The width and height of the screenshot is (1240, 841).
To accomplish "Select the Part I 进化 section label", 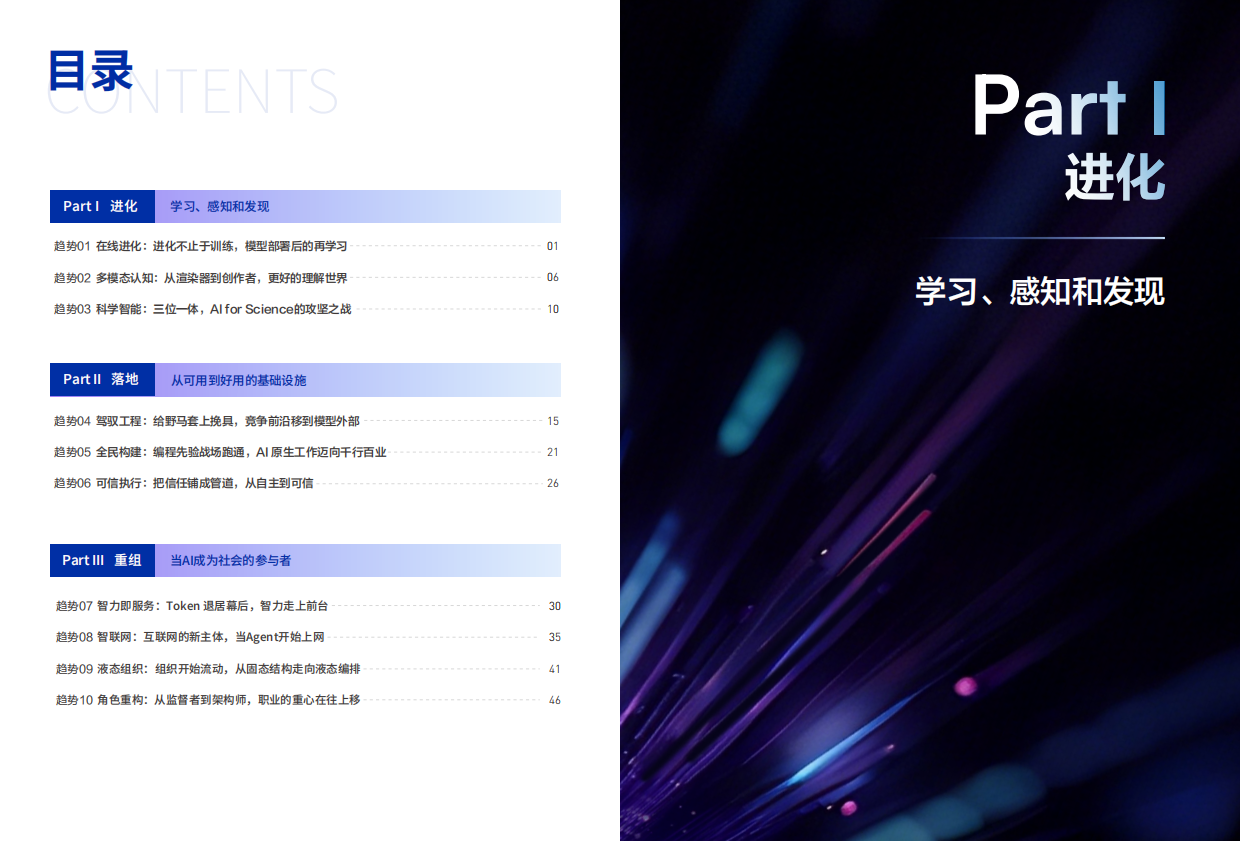I will point(101,206).
